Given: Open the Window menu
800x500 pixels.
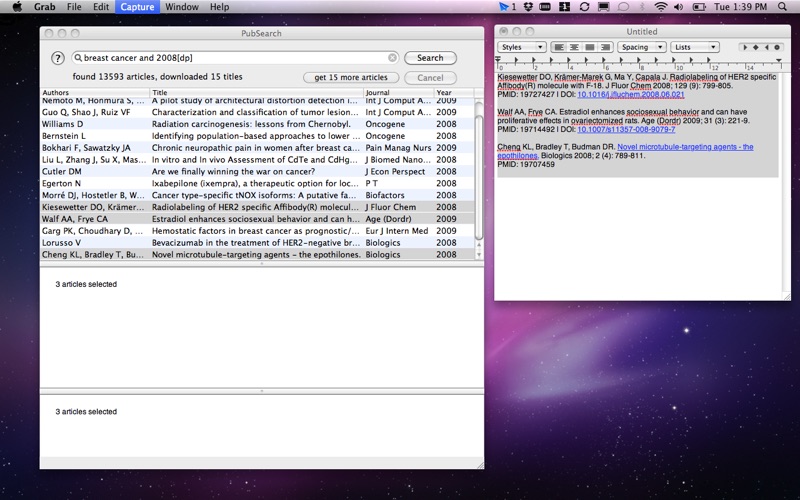Looking at the screenshot, I should [182, 7].
